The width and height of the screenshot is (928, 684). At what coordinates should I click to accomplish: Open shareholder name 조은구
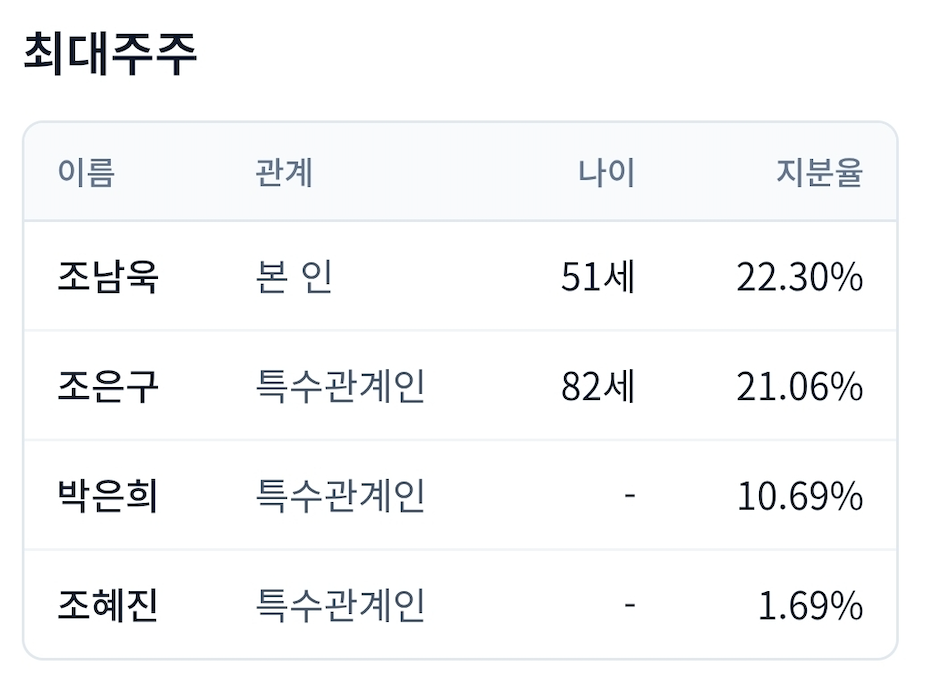click(x=108, y=386)
